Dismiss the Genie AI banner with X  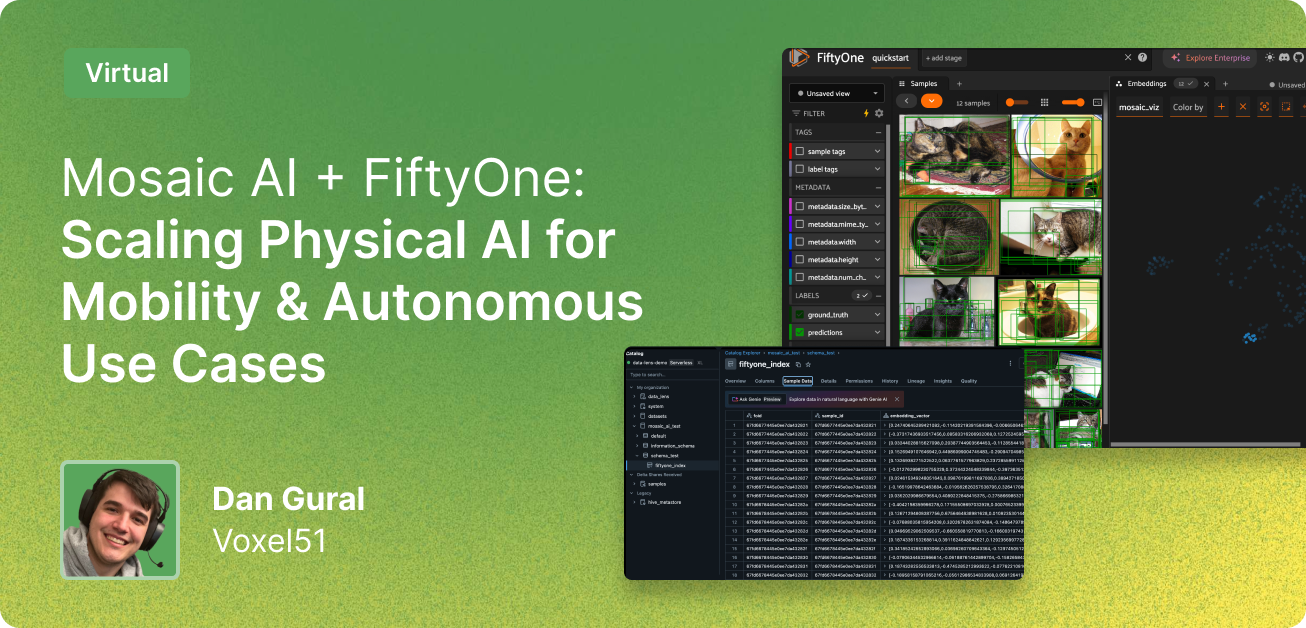897,399
